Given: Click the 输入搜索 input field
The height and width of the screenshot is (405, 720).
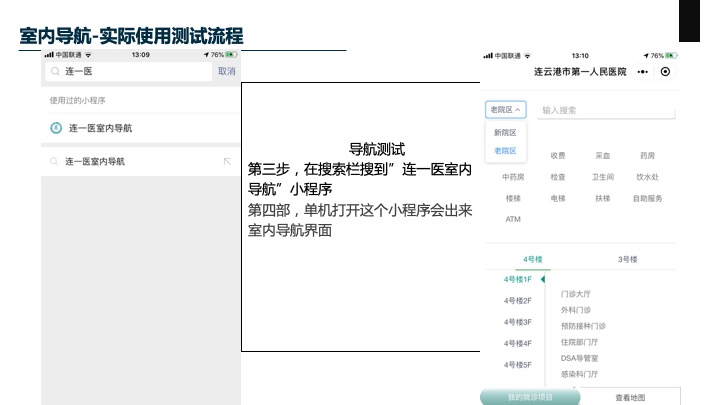Looking at the screenshot, I should coord(606,110).
